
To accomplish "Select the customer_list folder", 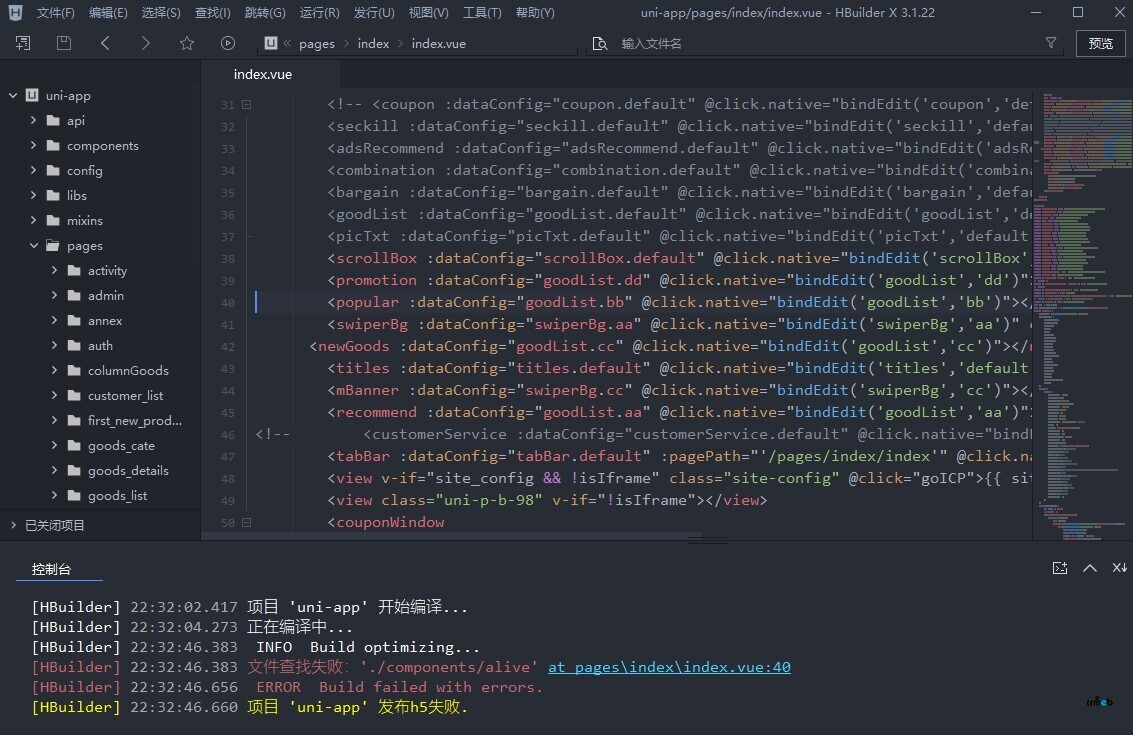I will (x=125, y=395).
